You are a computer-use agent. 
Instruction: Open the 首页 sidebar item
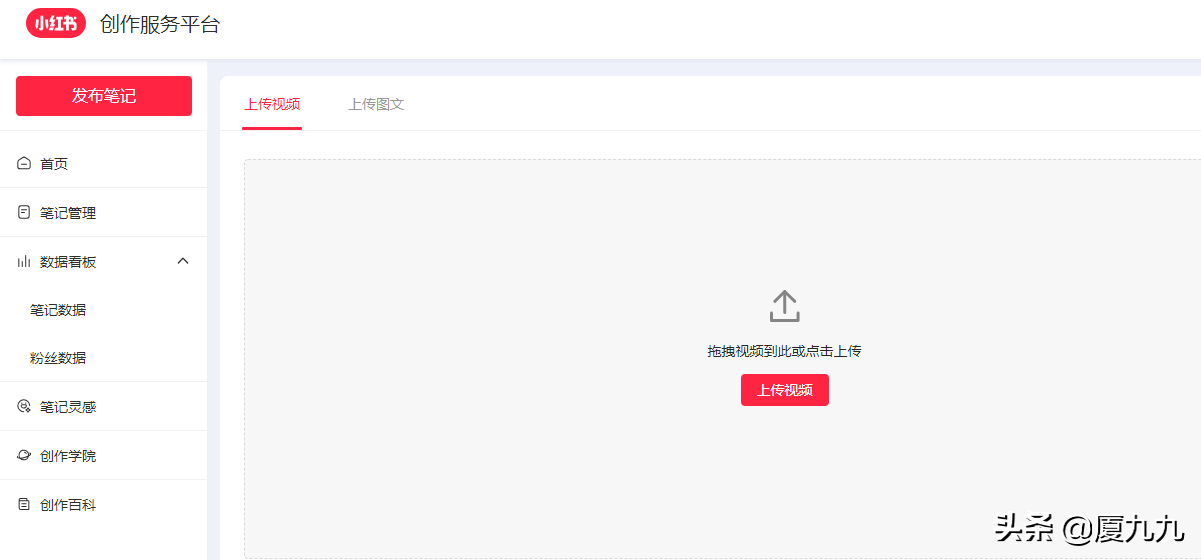[x=104, y=164]
